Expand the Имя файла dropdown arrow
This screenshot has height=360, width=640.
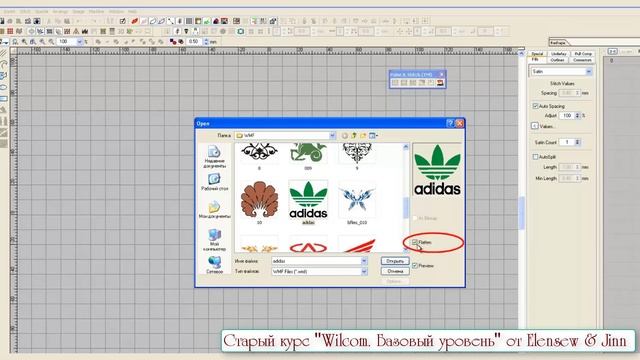364,261
